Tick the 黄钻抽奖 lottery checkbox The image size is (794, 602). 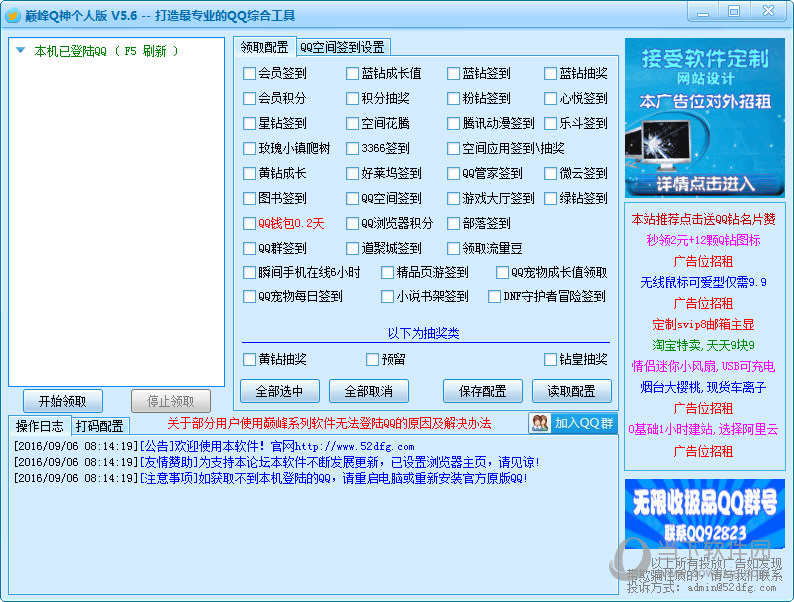(250, 359)
